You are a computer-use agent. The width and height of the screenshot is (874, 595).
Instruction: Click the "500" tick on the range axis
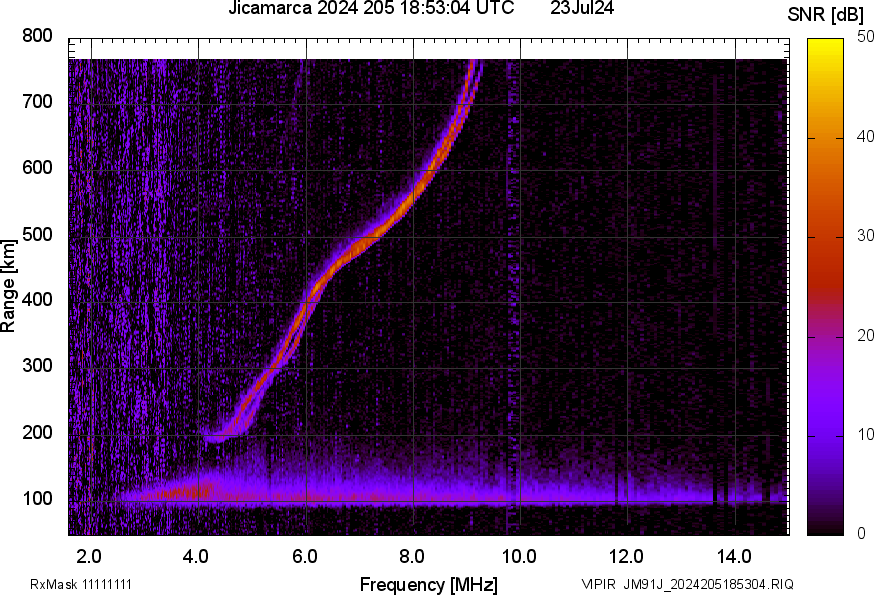click(x=37, y=235)
